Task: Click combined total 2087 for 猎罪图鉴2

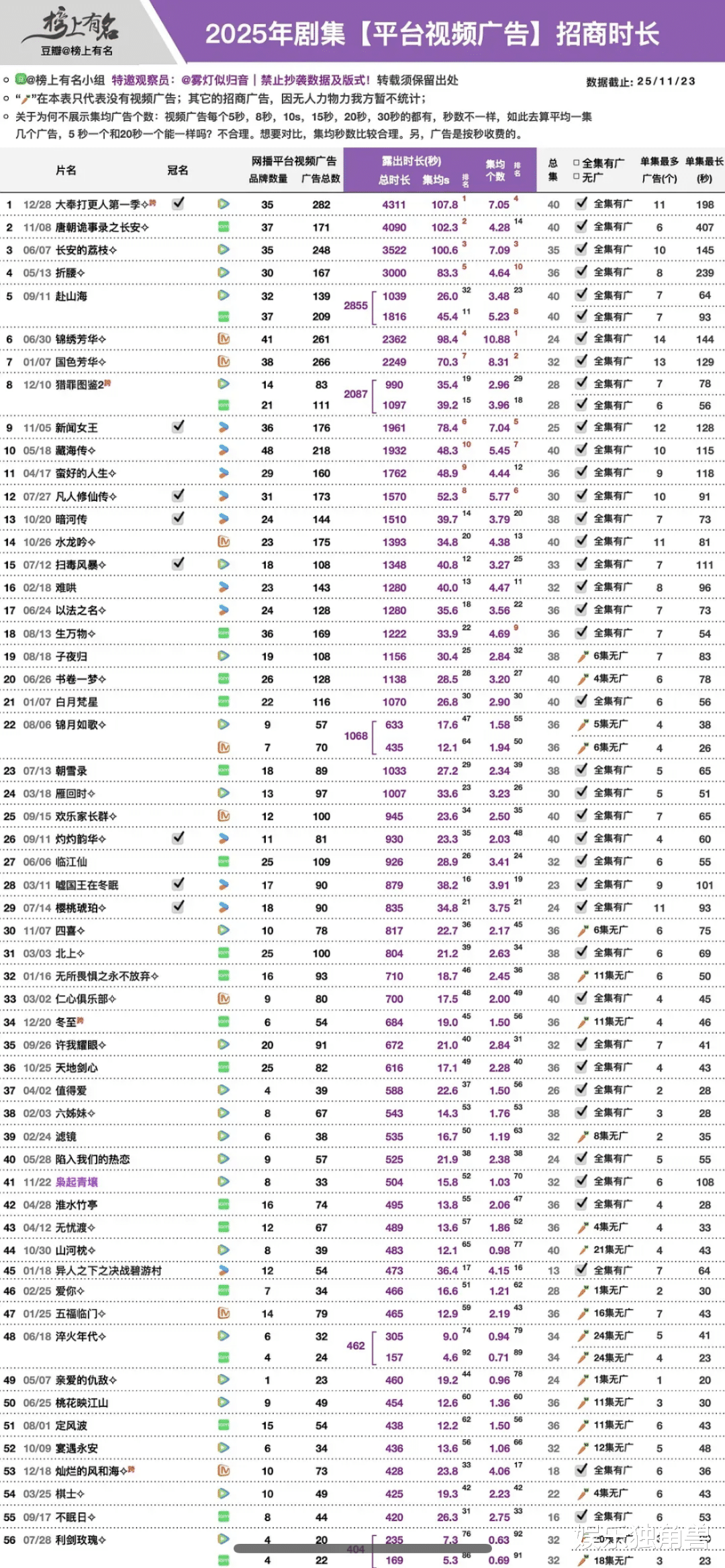Action: point(356,394)
